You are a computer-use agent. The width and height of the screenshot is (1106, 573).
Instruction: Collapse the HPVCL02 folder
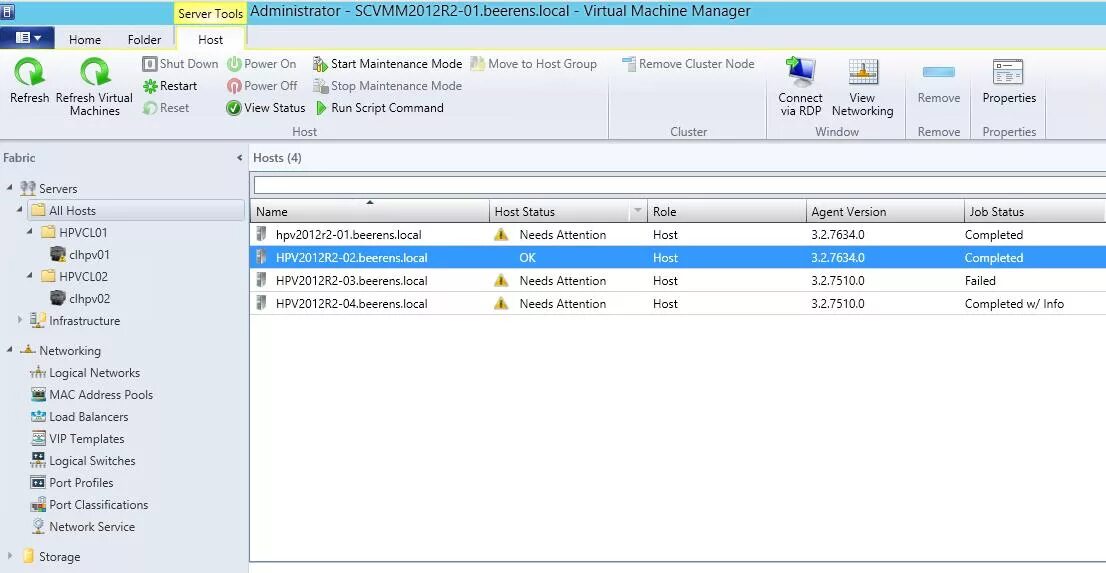tap(30, 275)
